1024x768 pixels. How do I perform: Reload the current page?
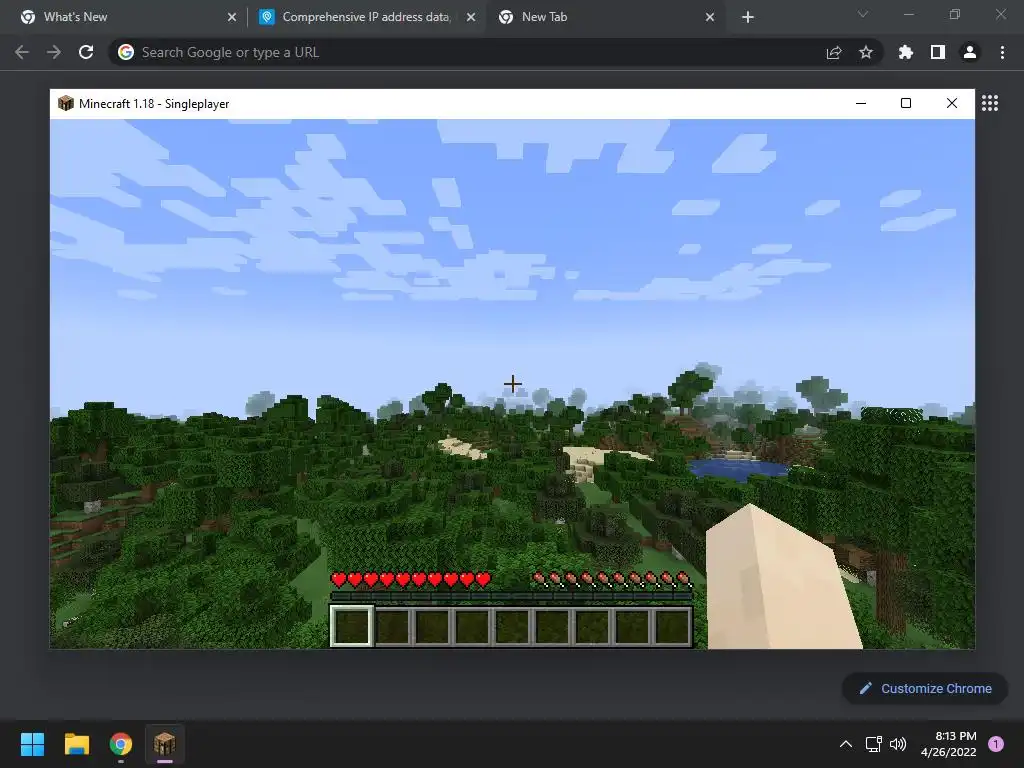[x=86, y=52]
